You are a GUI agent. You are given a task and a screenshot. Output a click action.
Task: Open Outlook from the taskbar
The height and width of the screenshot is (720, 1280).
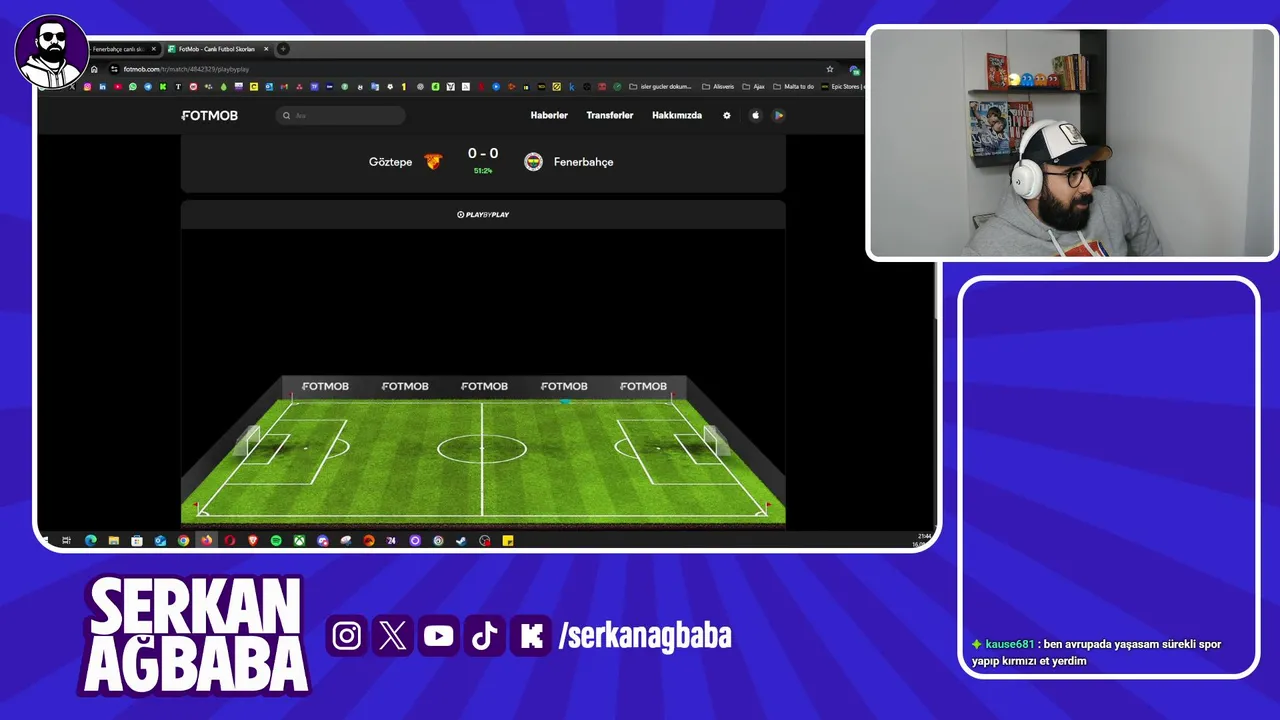tap(160, 541)
